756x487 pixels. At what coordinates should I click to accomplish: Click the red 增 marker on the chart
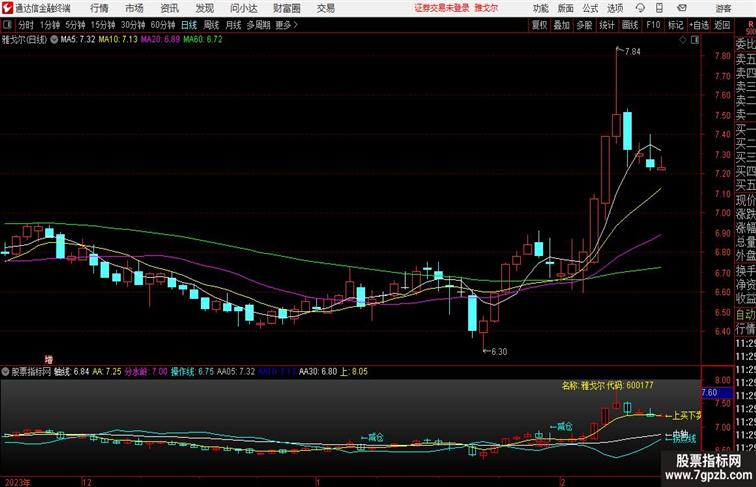click(x=49, y=360)
